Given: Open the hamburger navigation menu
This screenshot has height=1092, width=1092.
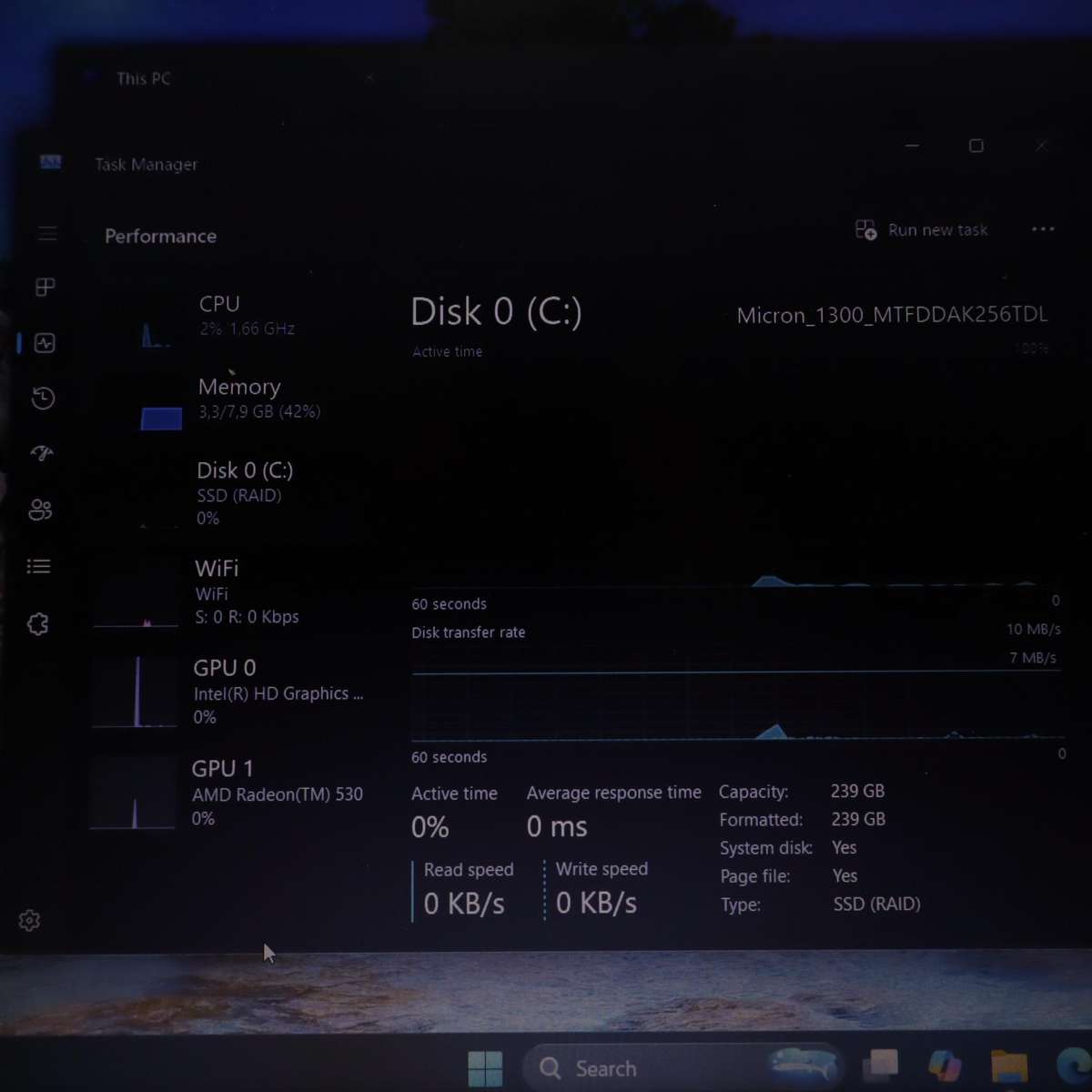Looking at the screenshot, I should (x=47, y=234).
